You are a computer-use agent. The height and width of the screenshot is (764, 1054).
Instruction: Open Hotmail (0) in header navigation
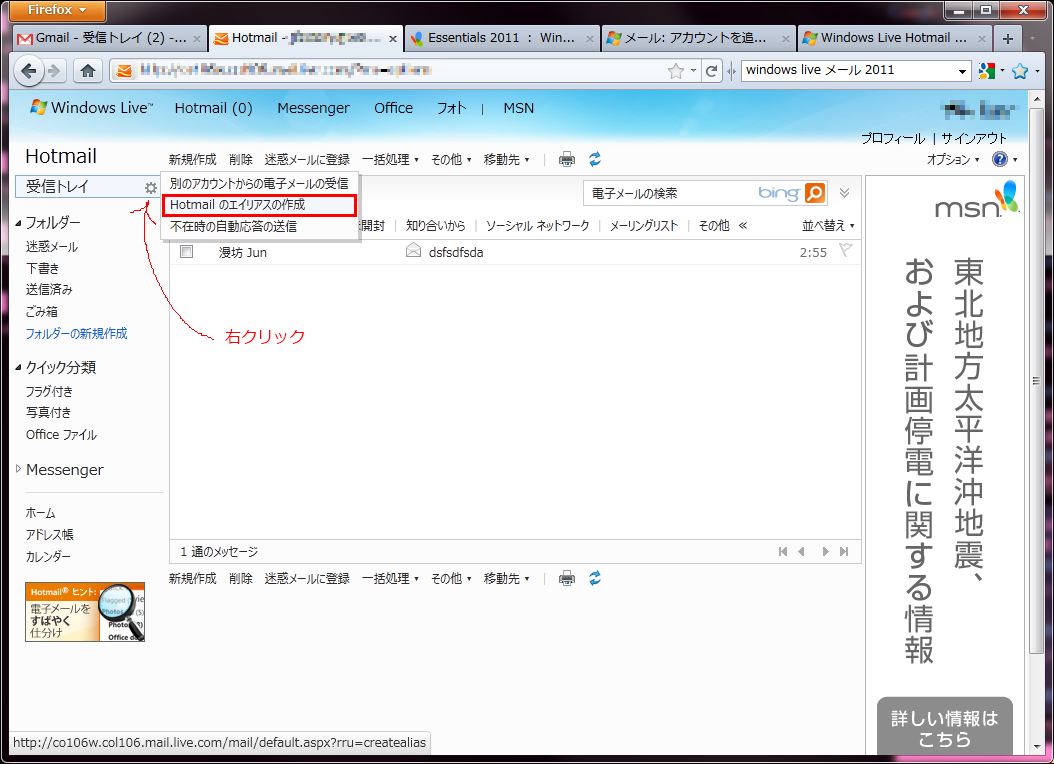[213, 108]
